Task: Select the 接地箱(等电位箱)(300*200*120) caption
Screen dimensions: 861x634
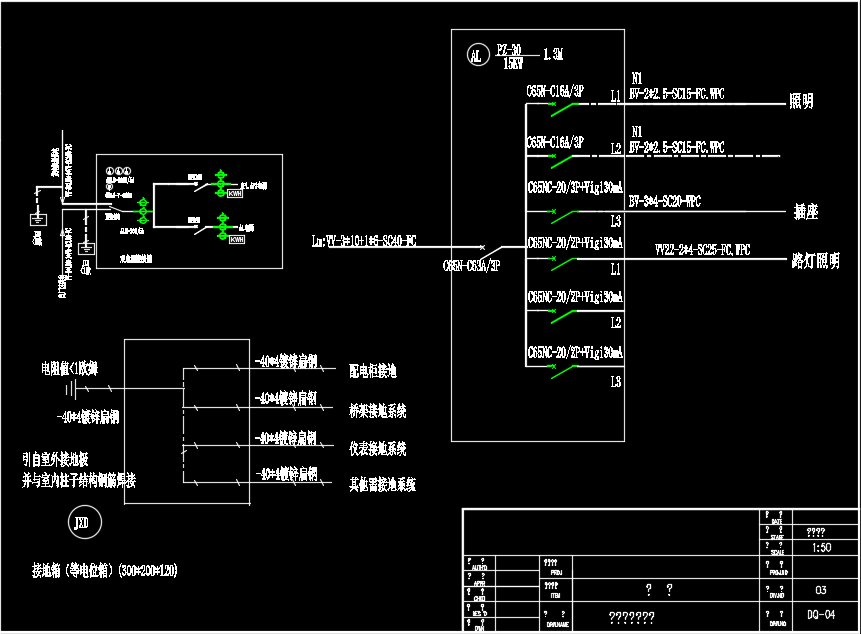Action: click(104, 570)
